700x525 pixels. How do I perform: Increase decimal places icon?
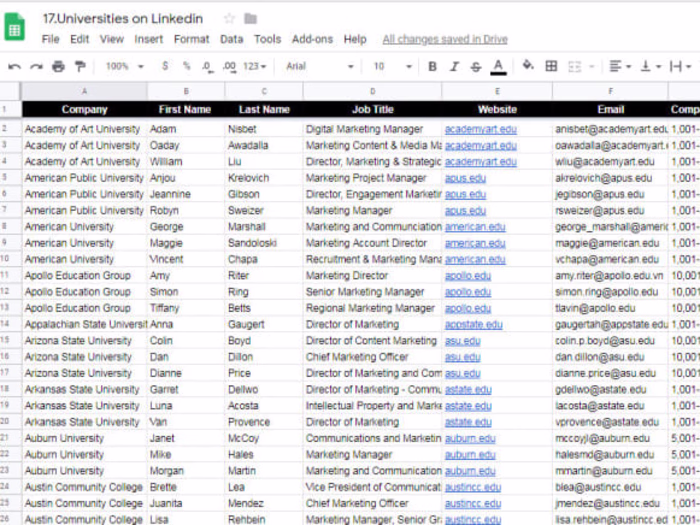tap(229, 67)
